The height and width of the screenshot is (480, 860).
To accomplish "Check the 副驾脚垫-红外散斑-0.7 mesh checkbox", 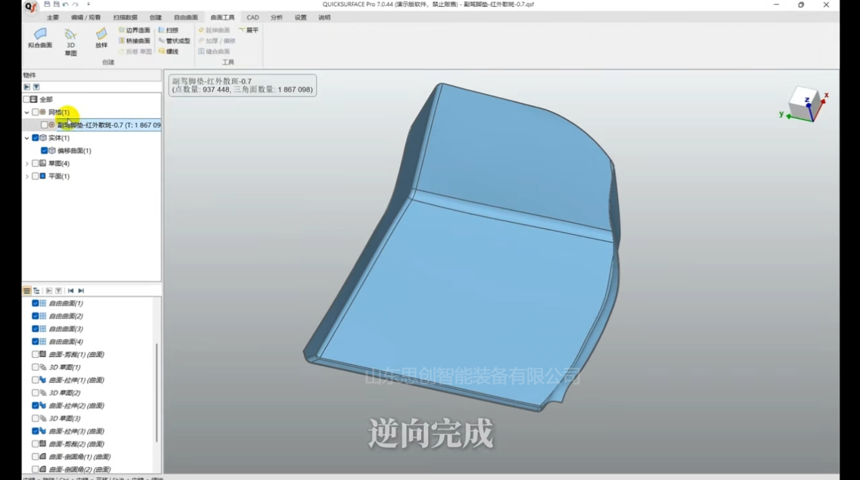I will [44, 125].
